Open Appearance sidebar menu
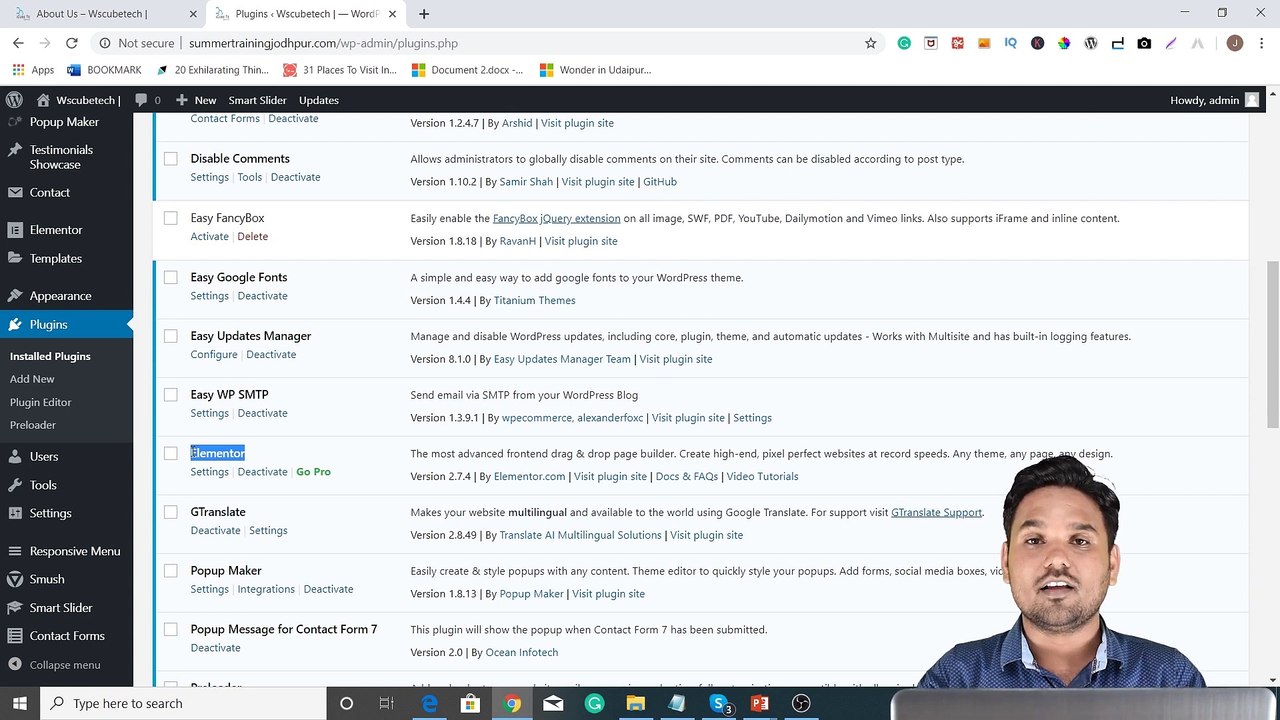Screen dimensions: 1280x720 coord(60,296)
